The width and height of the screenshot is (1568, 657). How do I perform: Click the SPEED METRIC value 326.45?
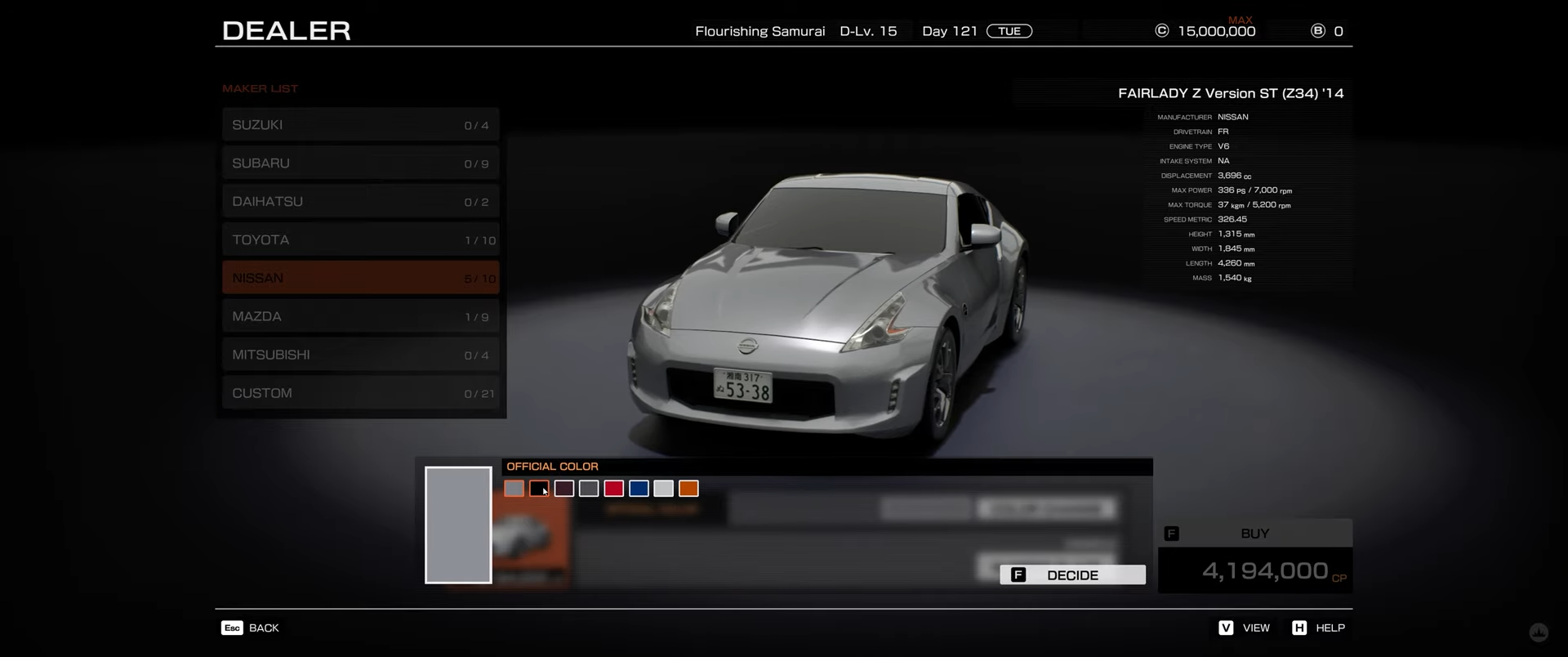click(1232, 219)
